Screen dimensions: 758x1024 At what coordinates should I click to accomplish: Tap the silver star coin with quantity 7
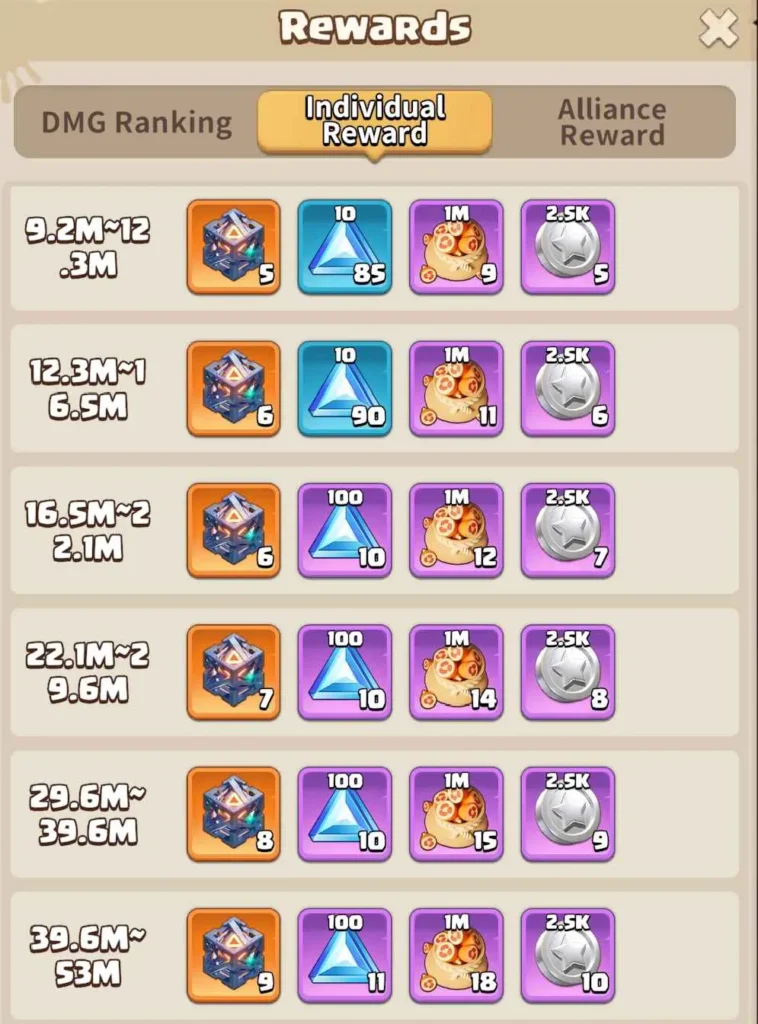[567, 530]
